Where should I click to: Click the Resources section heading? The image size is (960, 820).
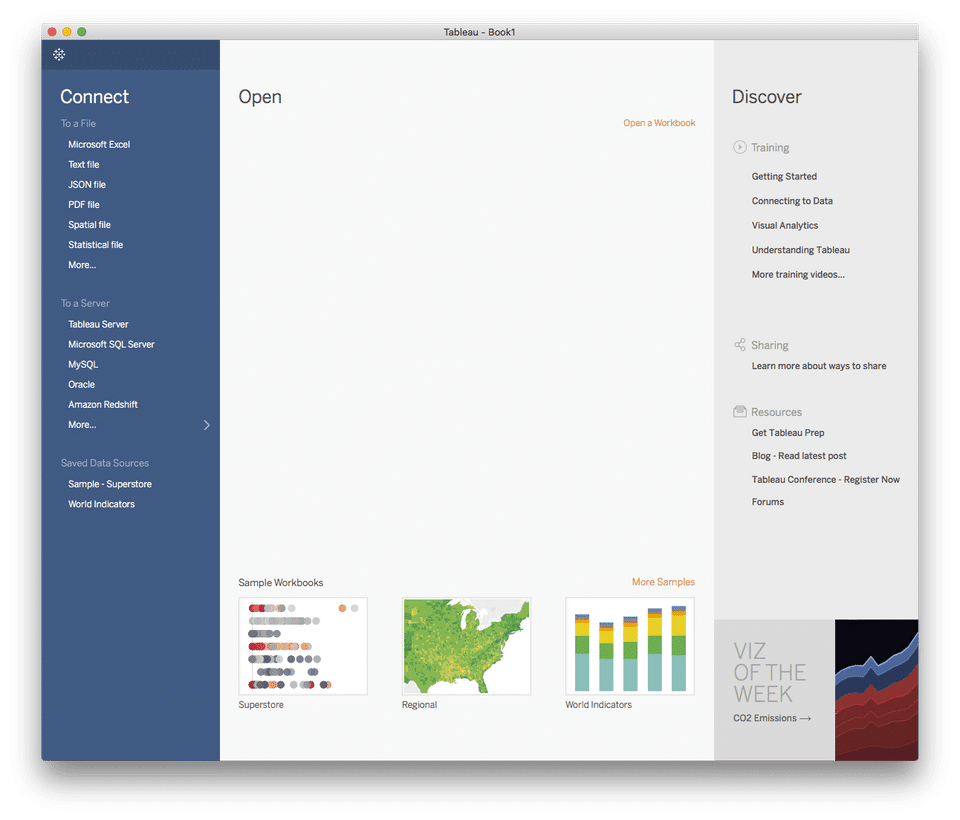coord(776,412)
